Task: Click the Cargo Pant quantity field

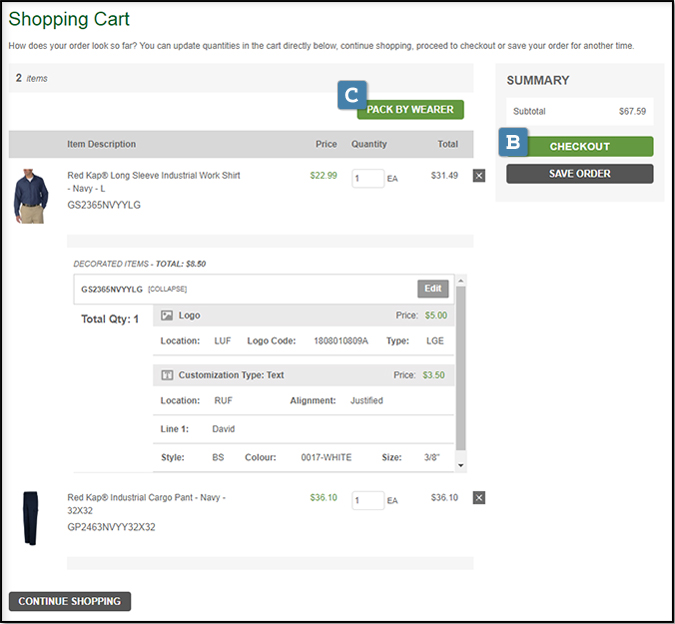Action: coord(367,500)
